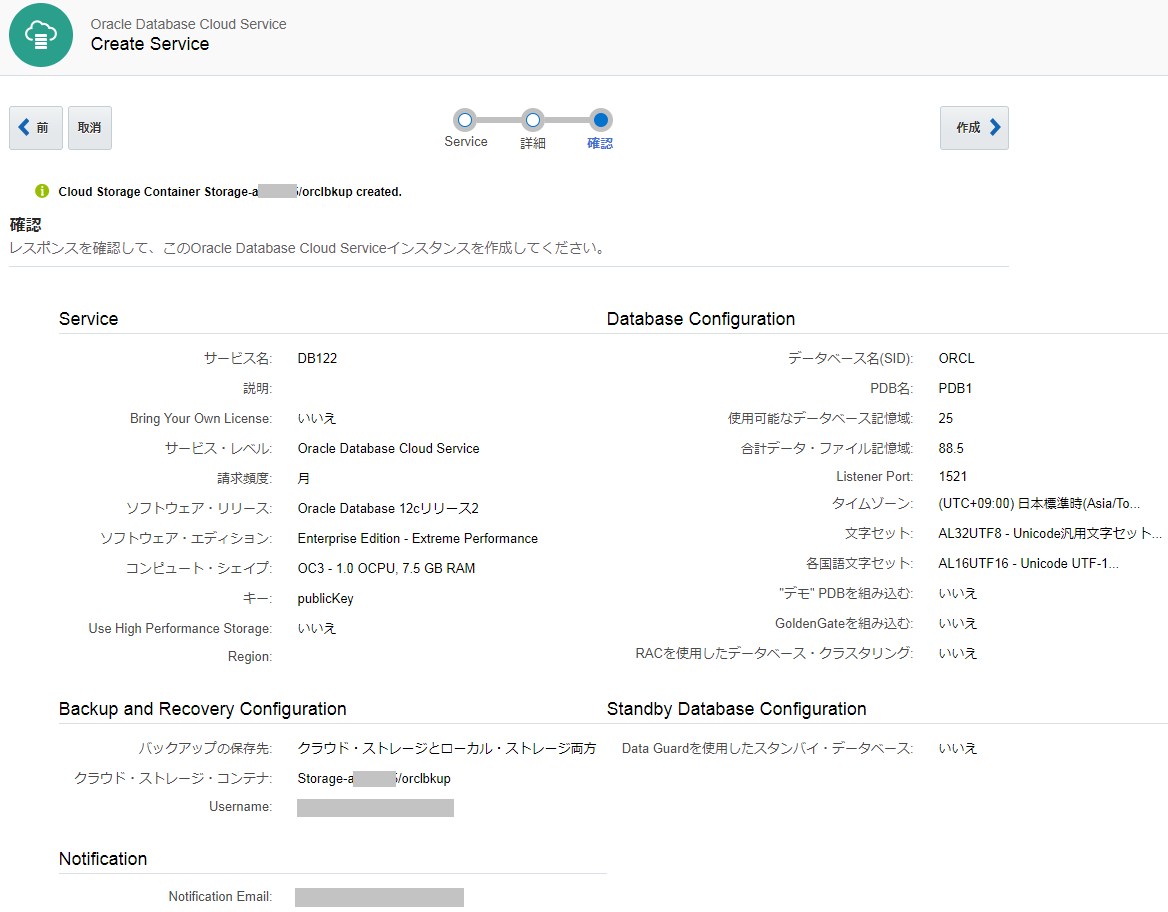Click the Database Configuration heading
Image resolution: width=1168 pixels, height=912 pixels.
701,319
